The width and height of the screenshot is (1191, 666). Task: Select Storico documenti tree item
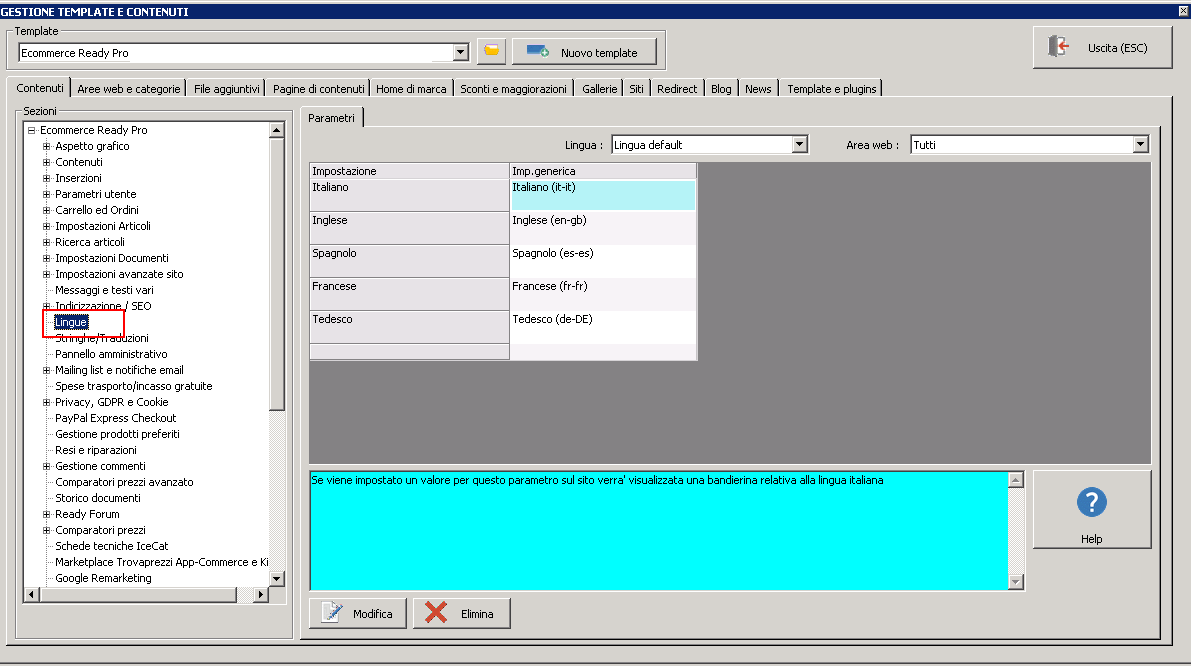pyautogui.click(x=98, y=498)
